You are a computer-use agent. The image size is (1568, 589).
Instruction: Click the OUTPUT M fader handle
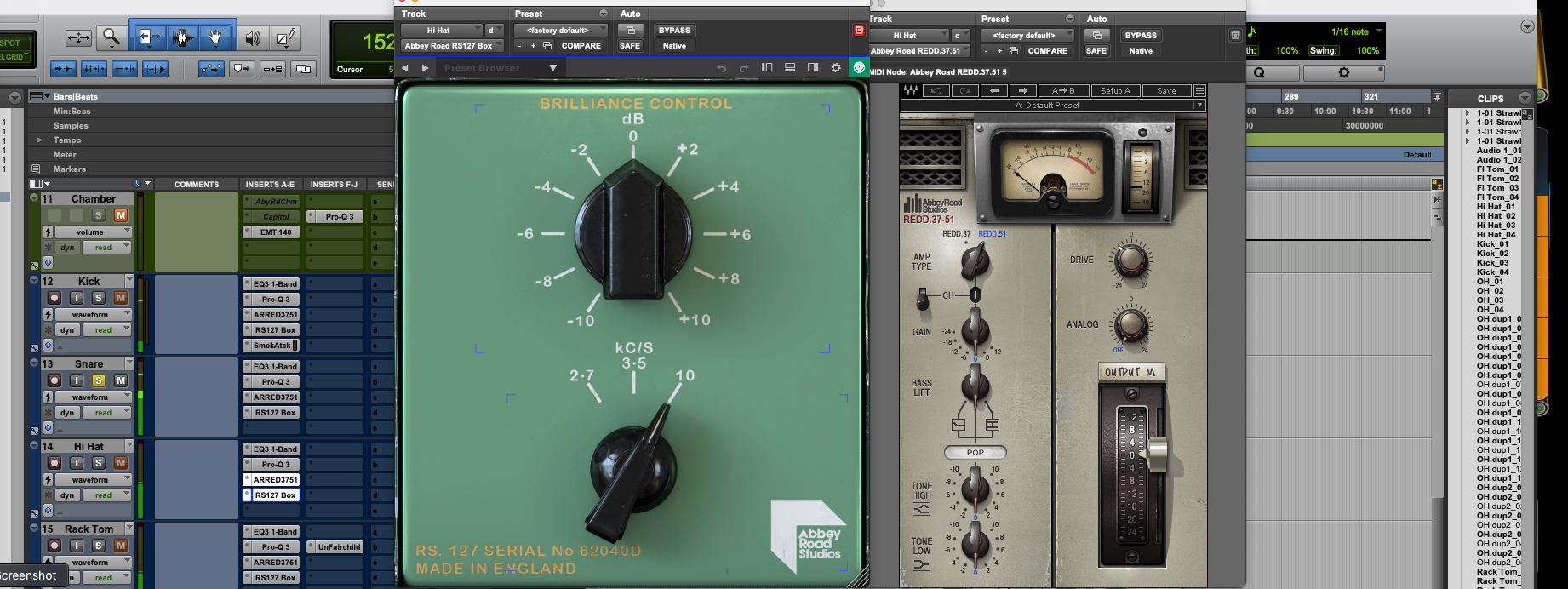[x=1158, y=455]
